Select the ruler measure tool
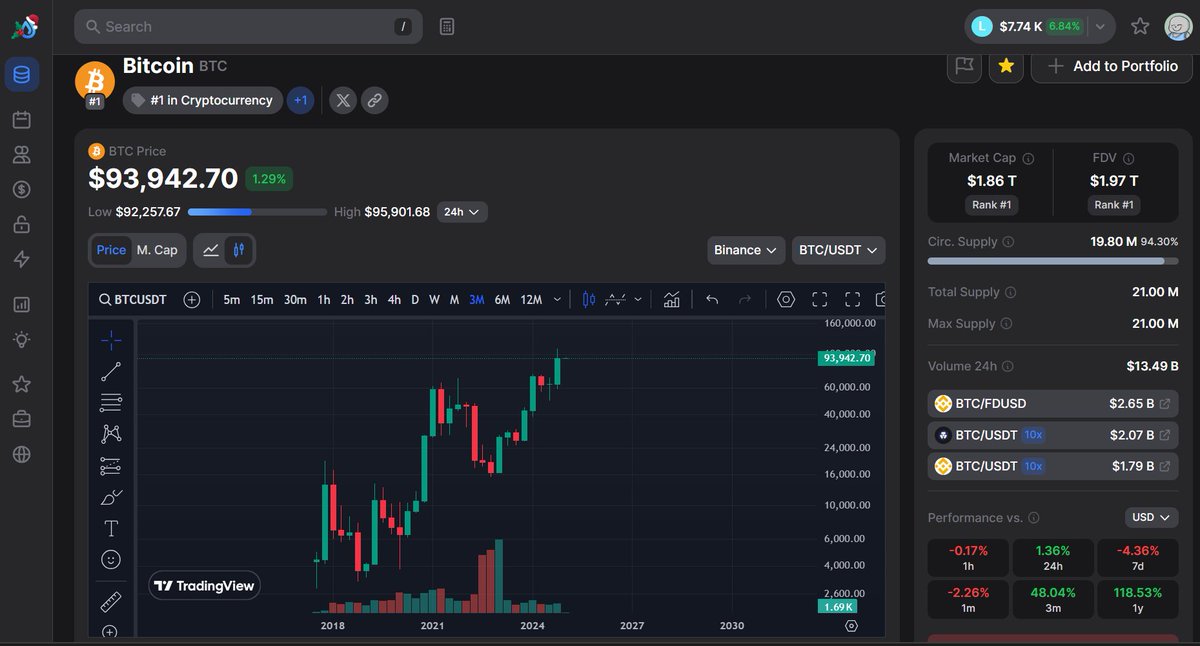This screenshot has height=646, width=1200. [111, 602]
